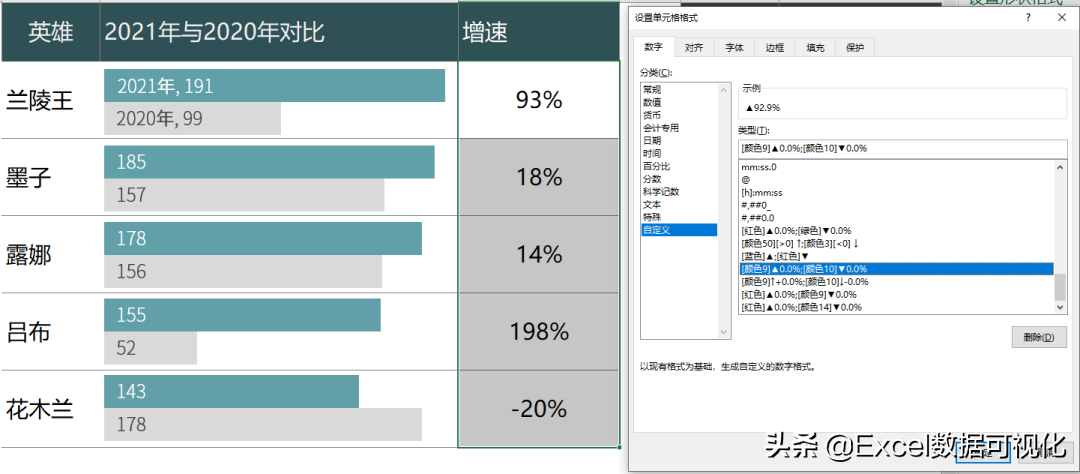The height and width of the screenshot is (474, 1080).
Task: Click the dialog help question mark
Action: click(1028, 19)
